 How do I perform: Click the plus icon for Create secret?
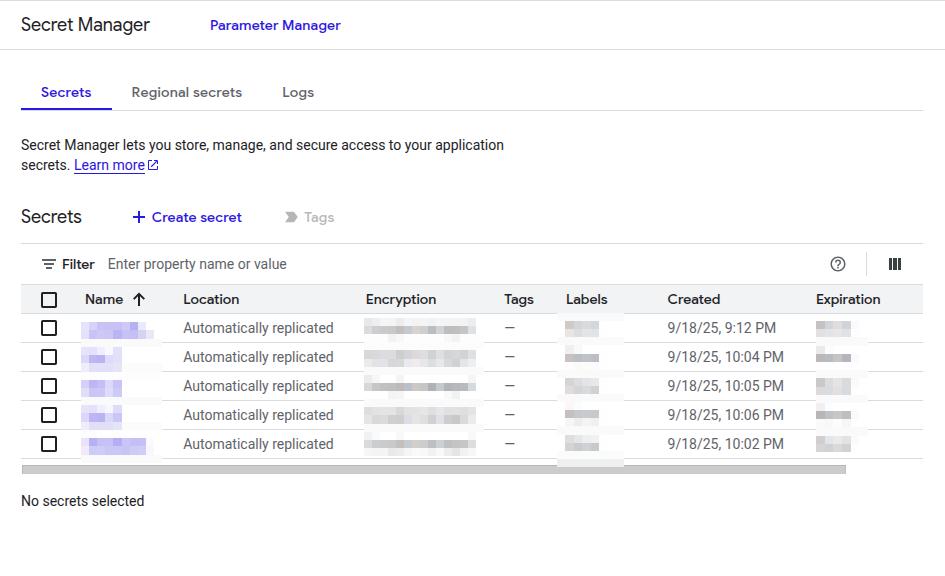point(139,217)
